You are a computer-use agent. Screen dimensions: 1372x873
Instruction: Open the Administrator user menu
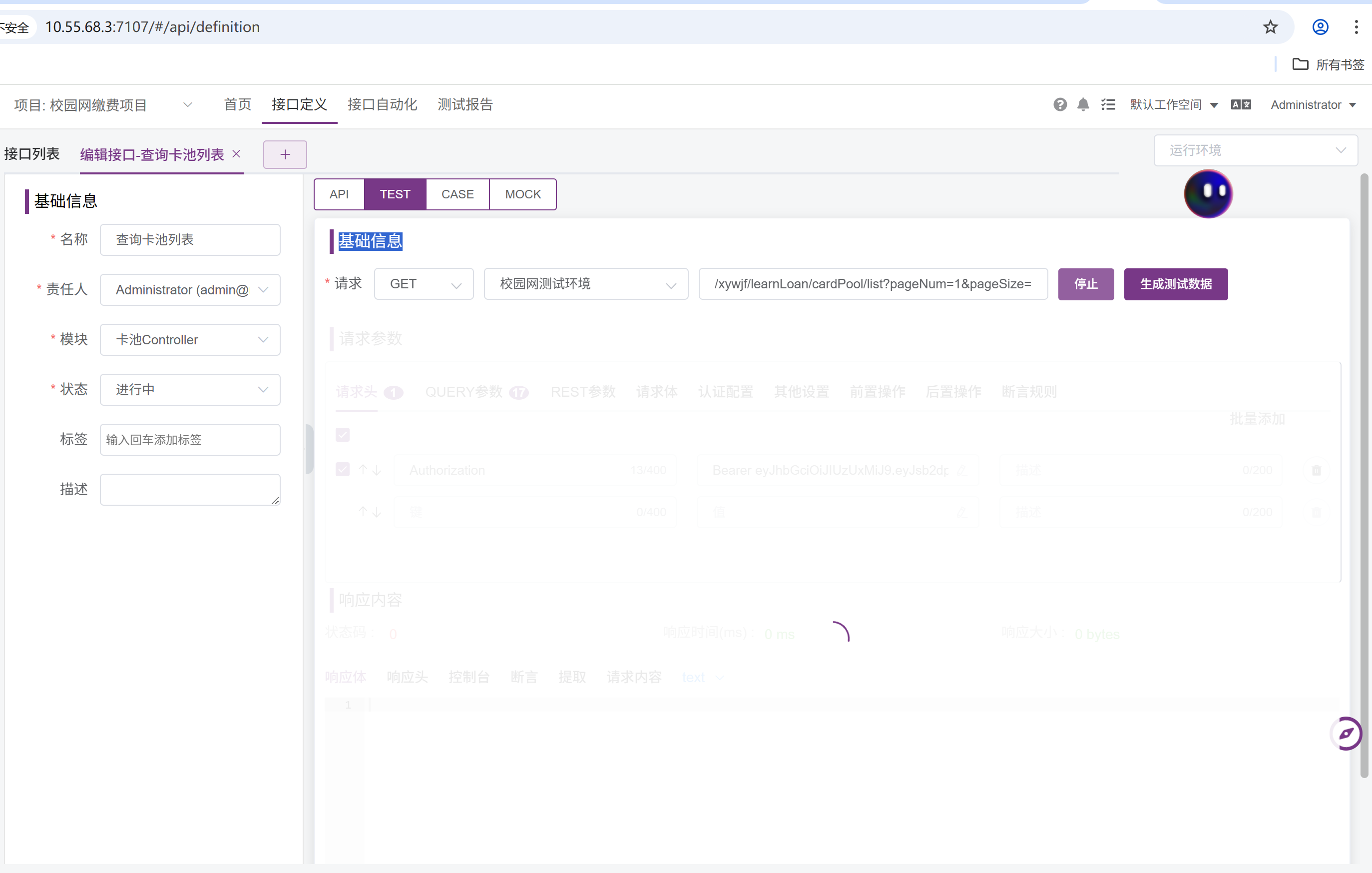(1313, 105)
